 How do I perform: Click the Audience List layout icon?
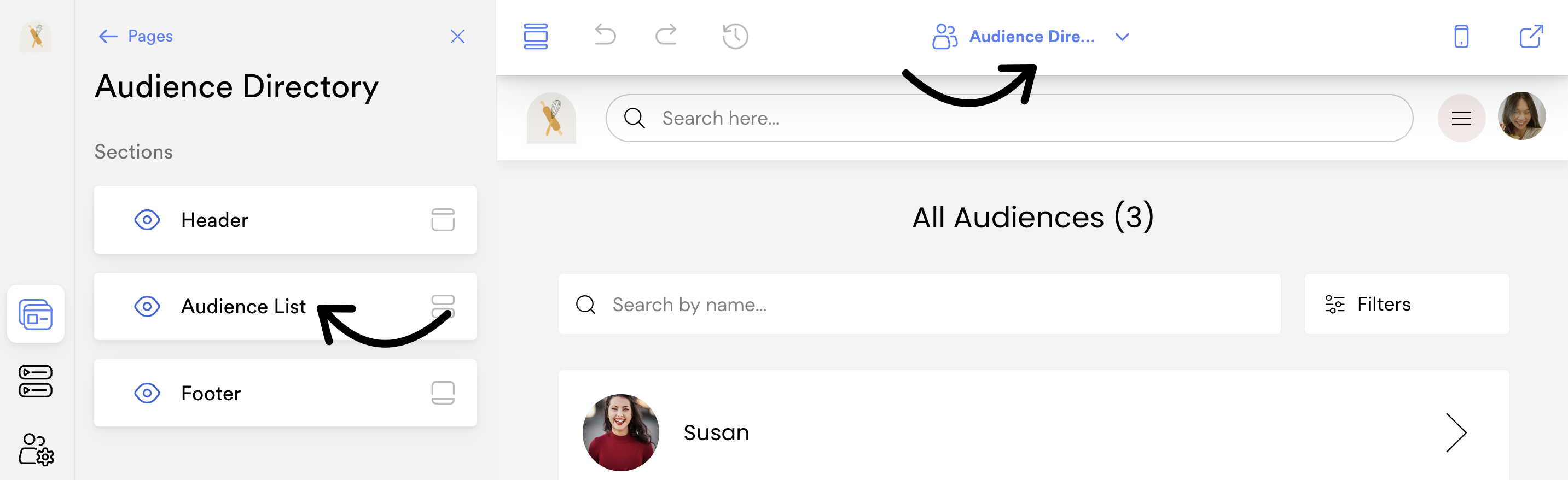tap(443, 306)
